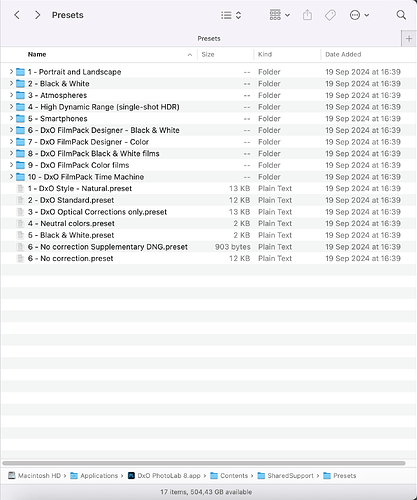417x500 pixels.
Task: Click folder icon of 5 - Smartphones
Action: pos(20,118)
